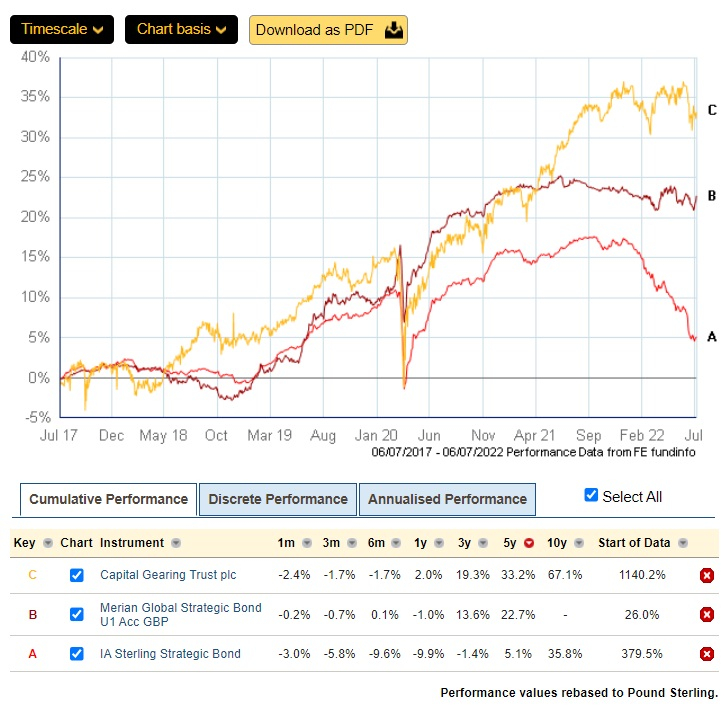This screenshot has height=711, width=728.
Task: Open the Annualised Performance tab
Action: [x=447, y=499]
